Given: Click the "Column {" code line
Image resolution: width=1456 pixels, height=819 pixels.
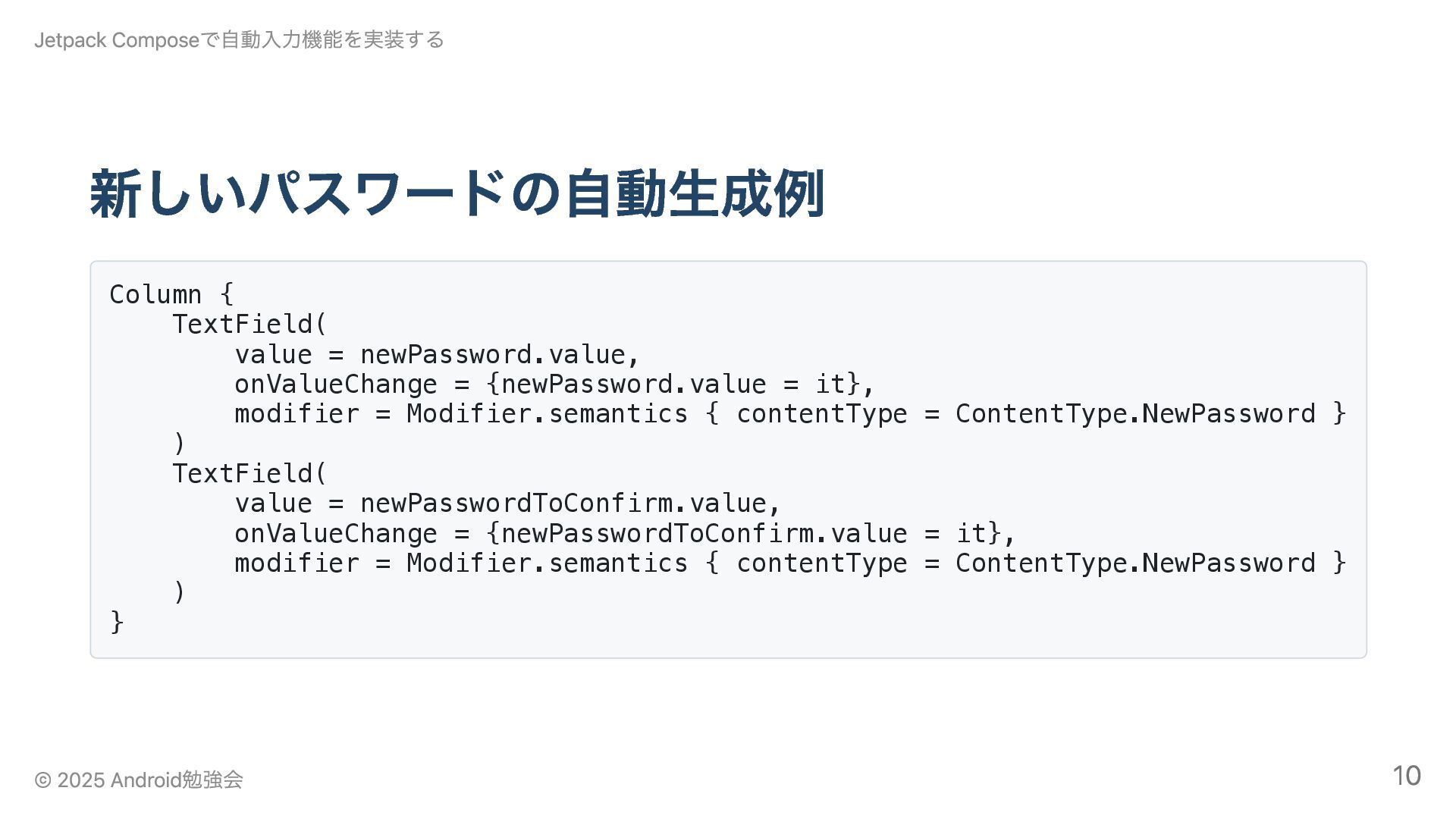Looking at the screenshot, I should pyautogui.click(x=171, y=294).
